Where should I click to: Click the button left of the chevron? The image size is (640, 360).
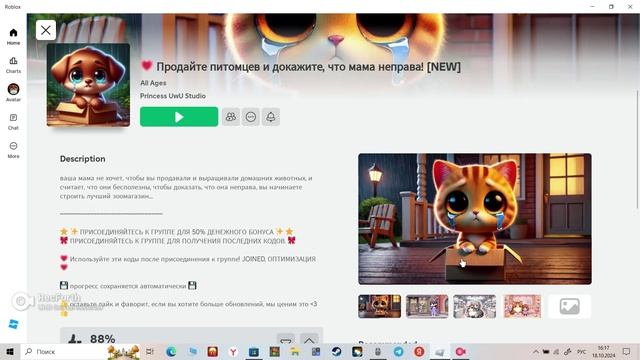[x=286, y=340]
